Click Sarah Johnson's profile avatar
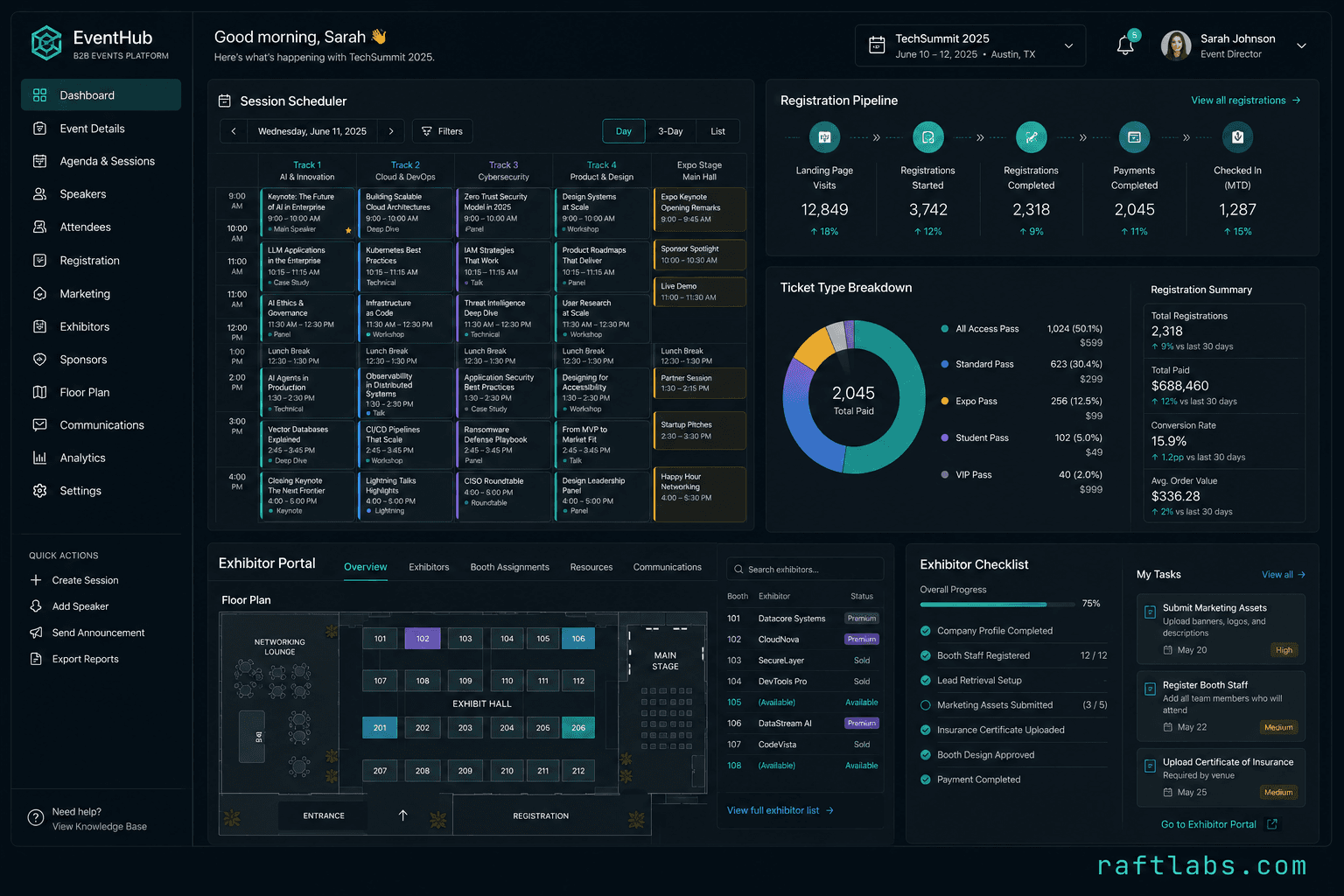The height and width of the screenshot is (896, 1344). tap(1176, 45)
